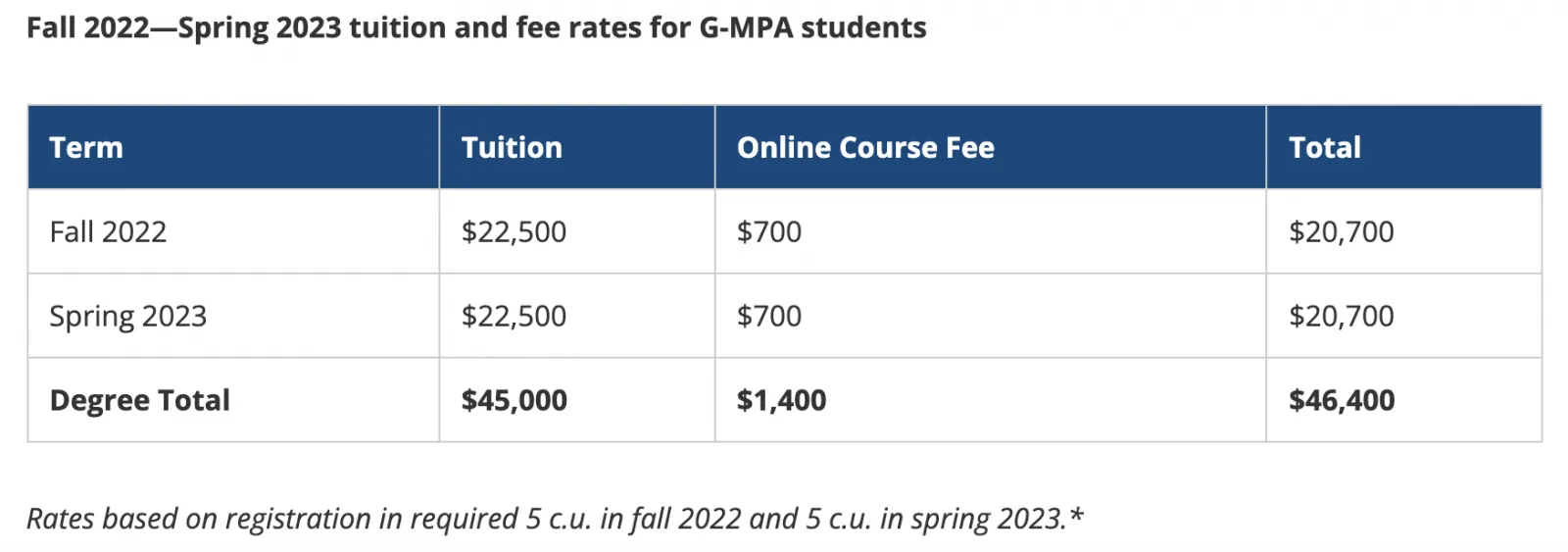1568x552 pixels.
Task: Select the $46,400 degree grand total
Action: click(1341, 401)
